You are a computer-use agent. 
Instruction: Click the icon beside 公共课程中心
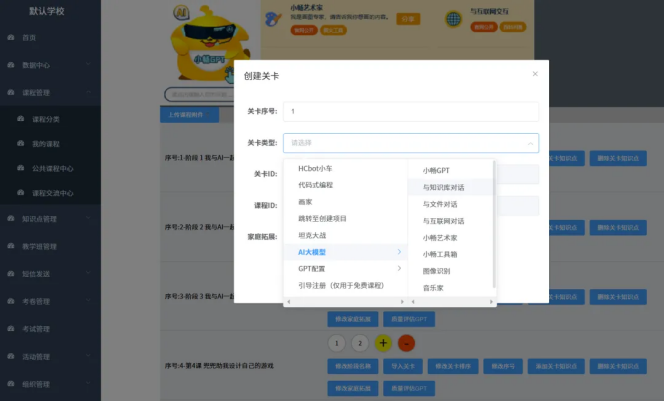[20, 168]
